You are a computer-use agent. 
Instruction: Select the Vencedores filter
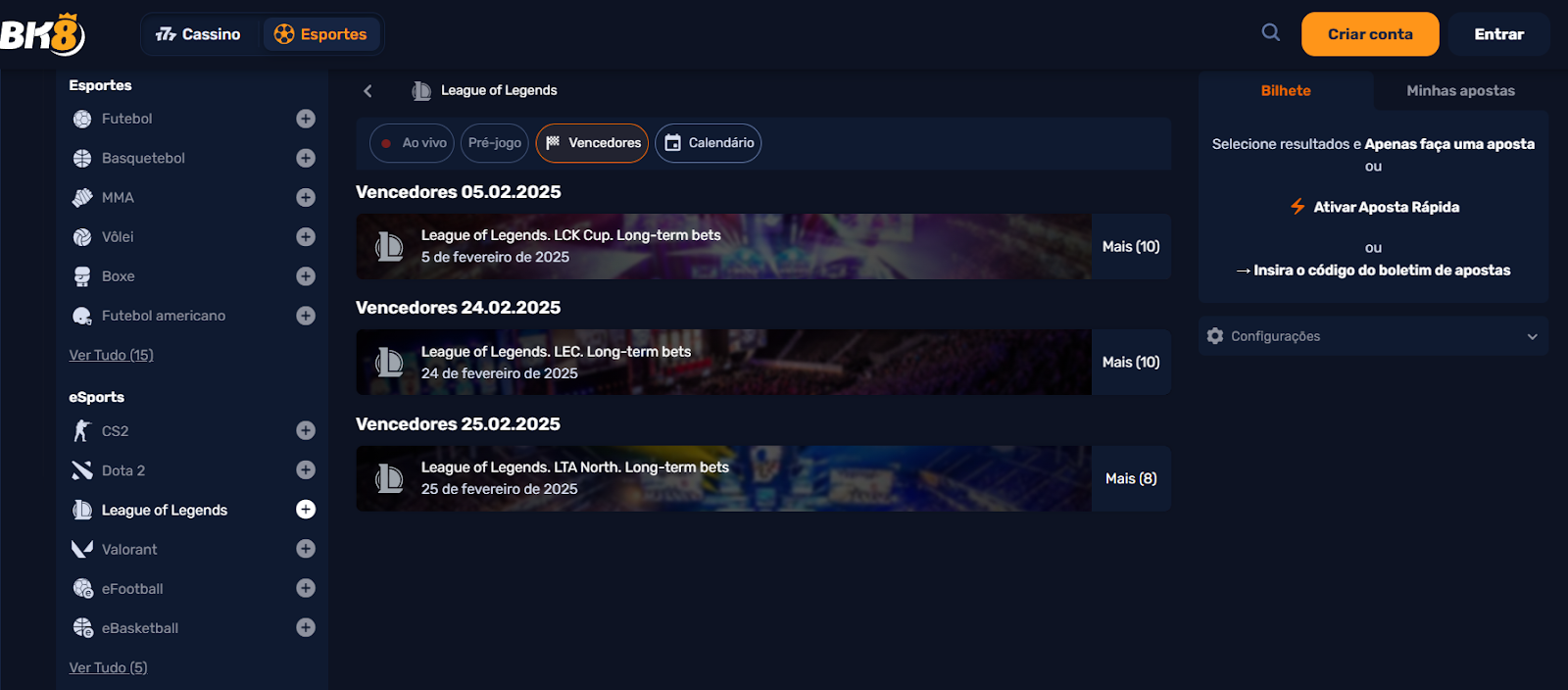click(x=592, y=143)
